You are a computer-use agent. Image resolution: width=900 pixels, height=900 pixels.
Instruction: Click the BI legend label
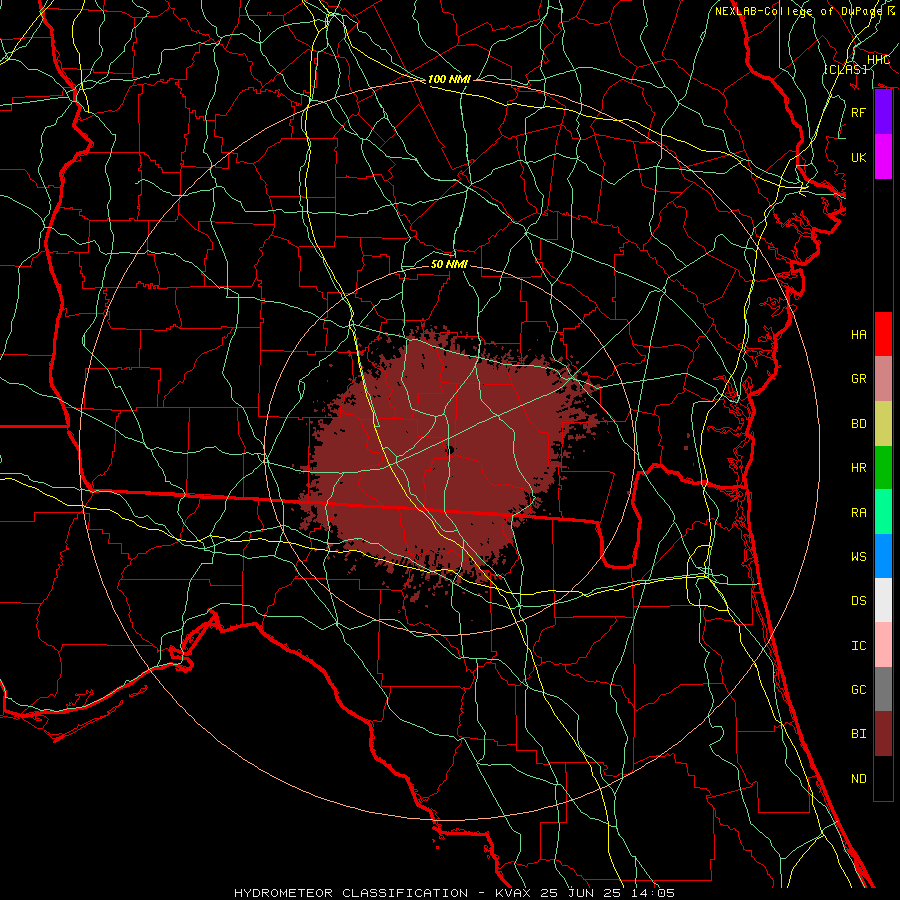pyautogui.click(x=858, y=734)
